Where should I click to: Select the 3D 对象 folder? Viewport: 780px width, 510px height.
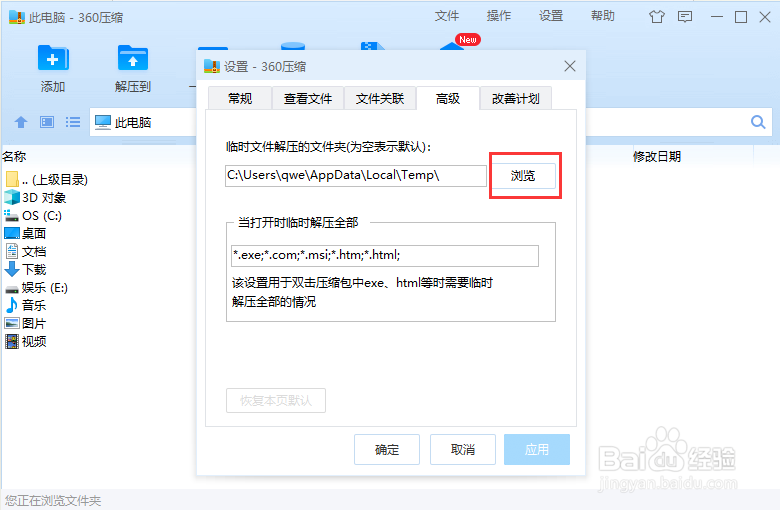(x=35, y=198)
